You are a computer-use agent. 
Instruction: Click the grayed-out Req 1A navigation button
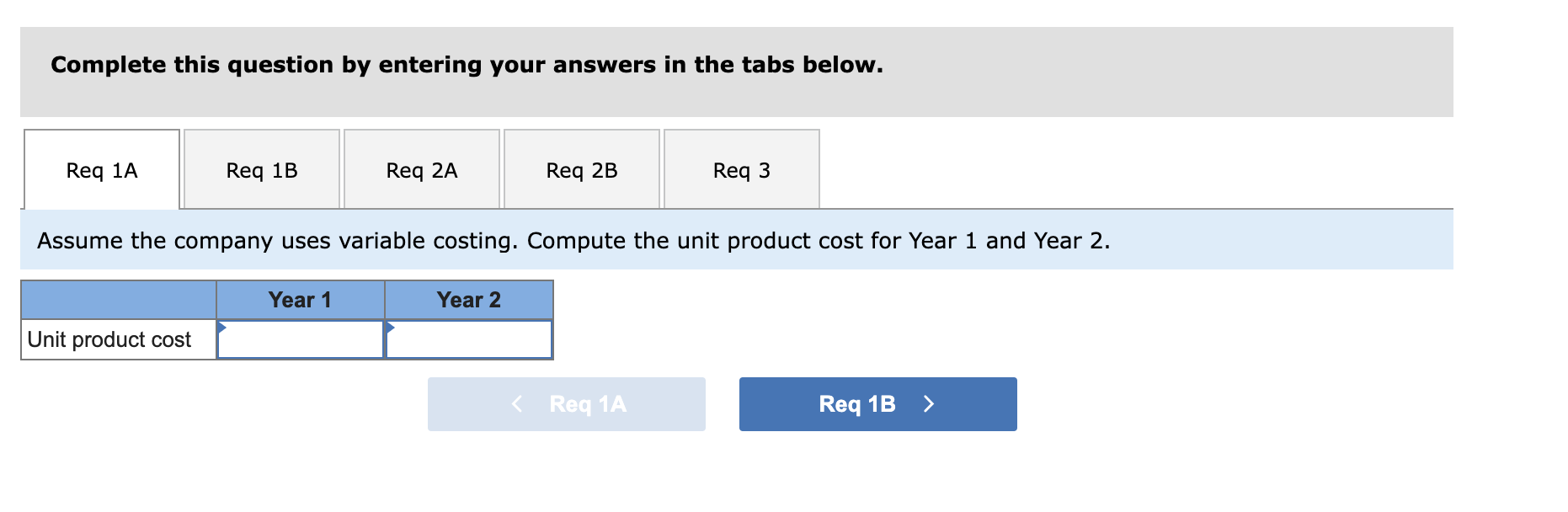566,403
